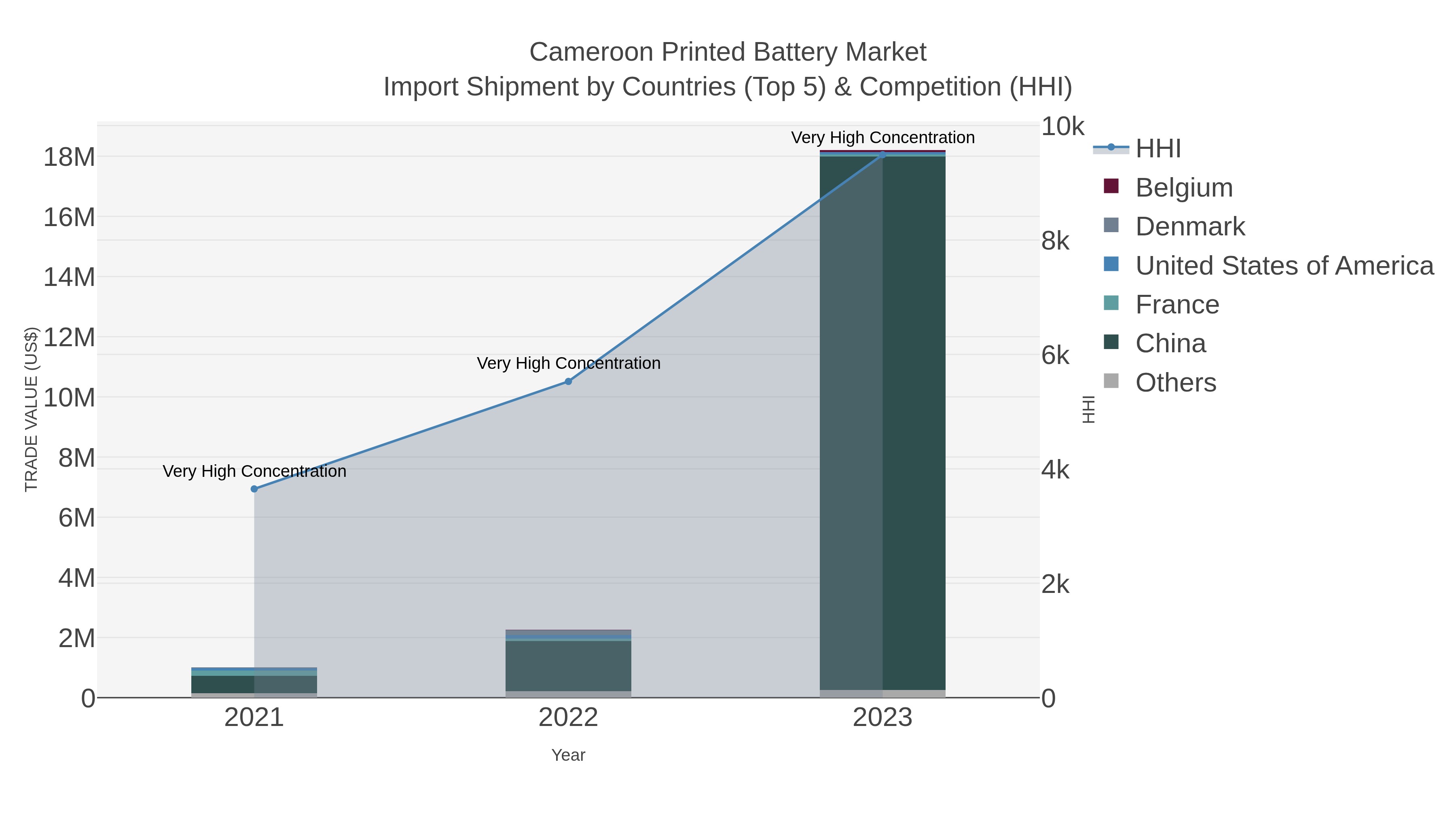The image size is (1456, 819).
Task: Click the 2021 China bar segment
Action: tap(254, 684)
